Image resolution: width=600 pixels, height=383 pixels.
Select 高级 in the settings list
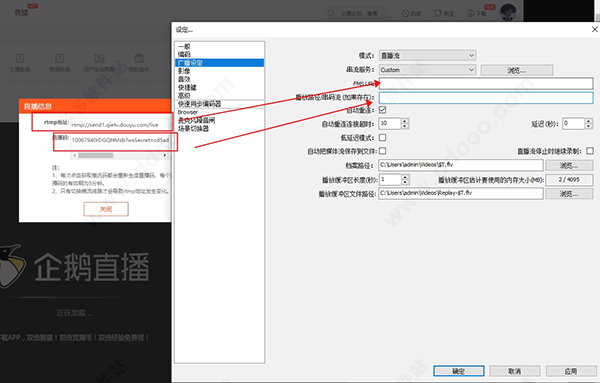219,95
